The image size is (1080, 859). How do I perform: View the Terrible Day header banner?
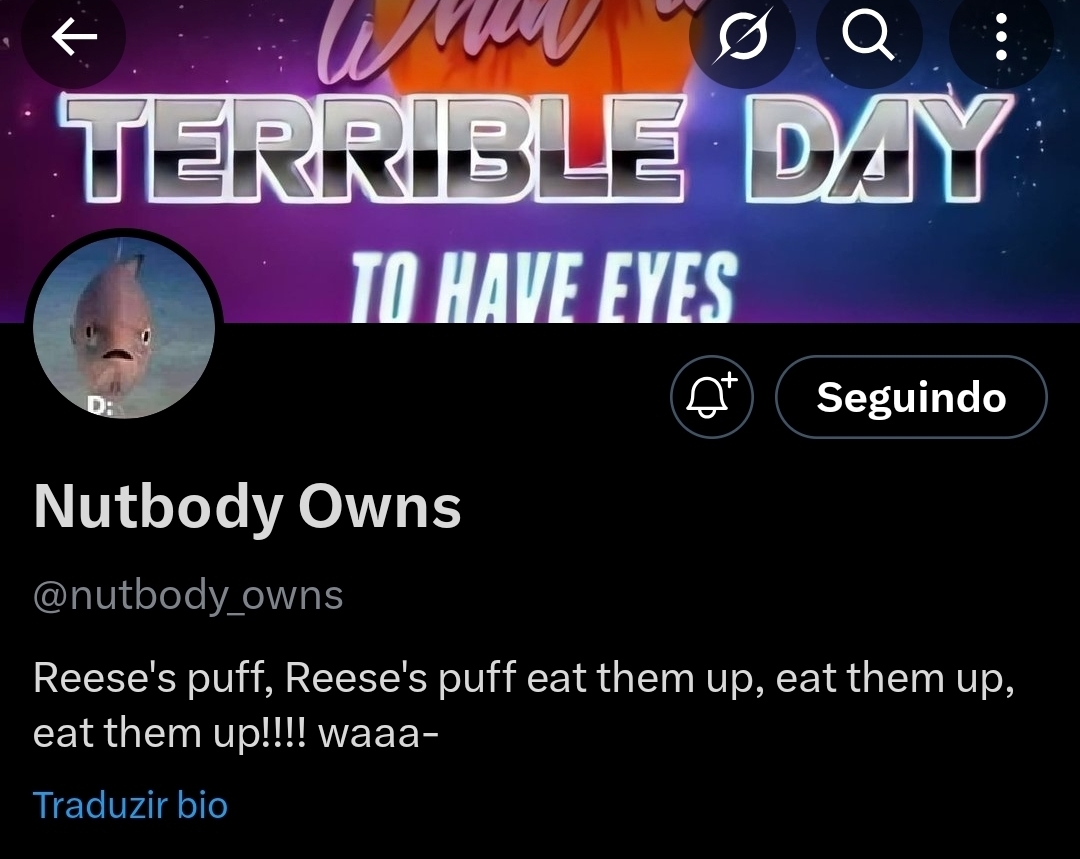[540, 161]
